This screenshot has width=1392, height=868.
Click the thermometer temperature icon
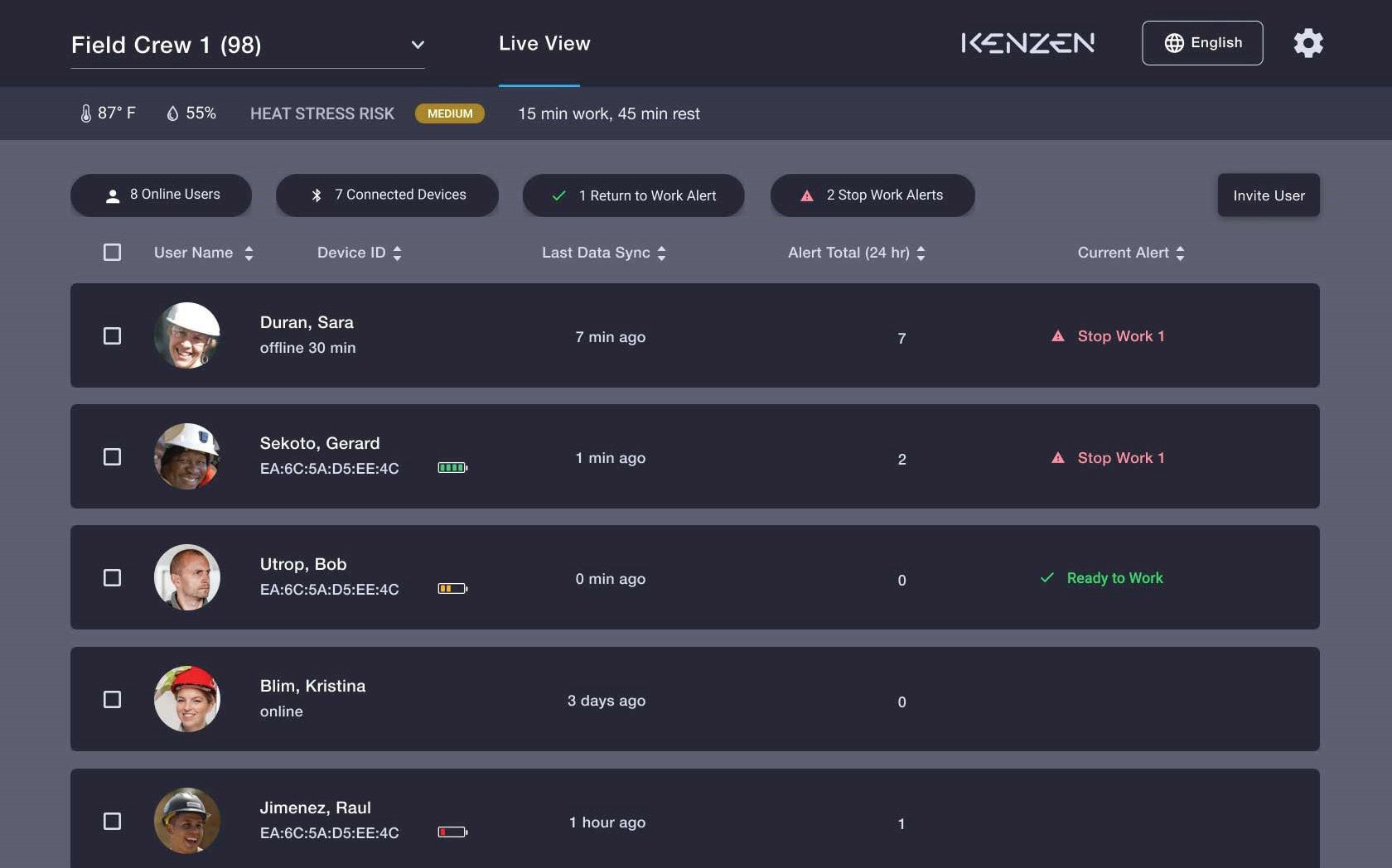(x=85, y=113)
